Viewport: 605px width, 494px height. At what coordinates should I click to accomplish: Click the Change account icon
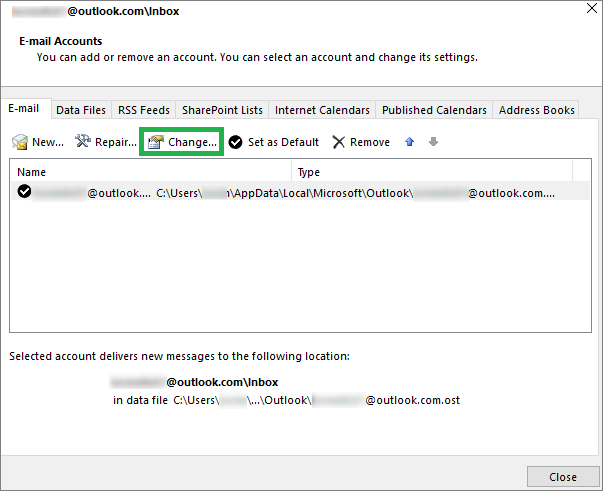[156, 142]
